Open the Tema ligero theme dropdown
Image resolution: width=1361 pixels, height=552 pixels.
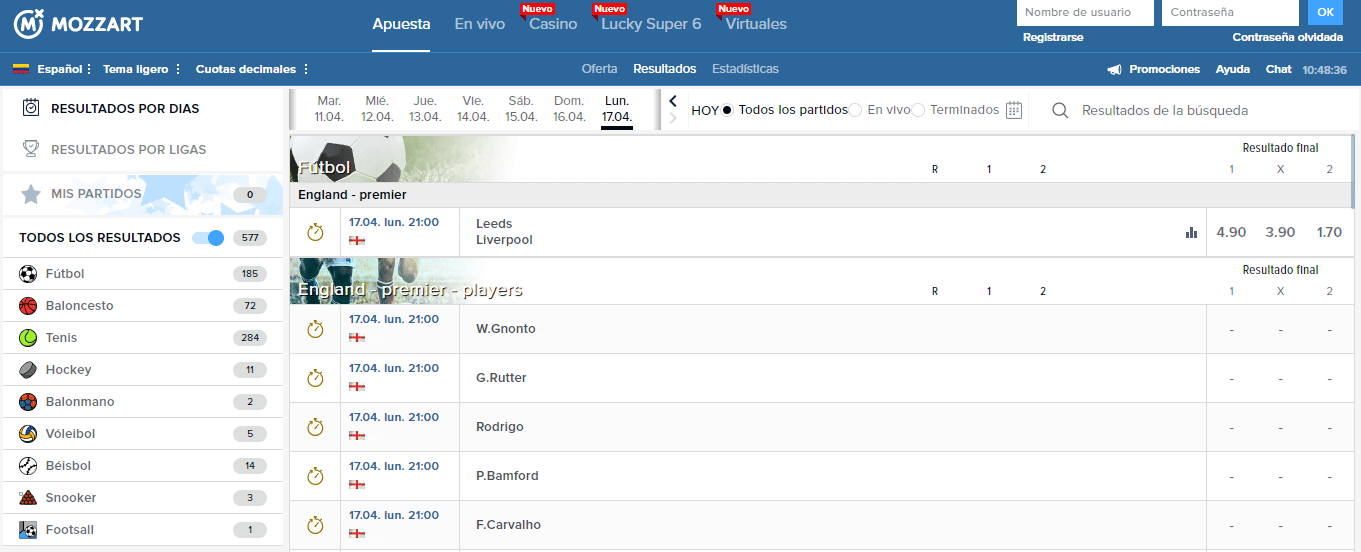click(142, 70)
